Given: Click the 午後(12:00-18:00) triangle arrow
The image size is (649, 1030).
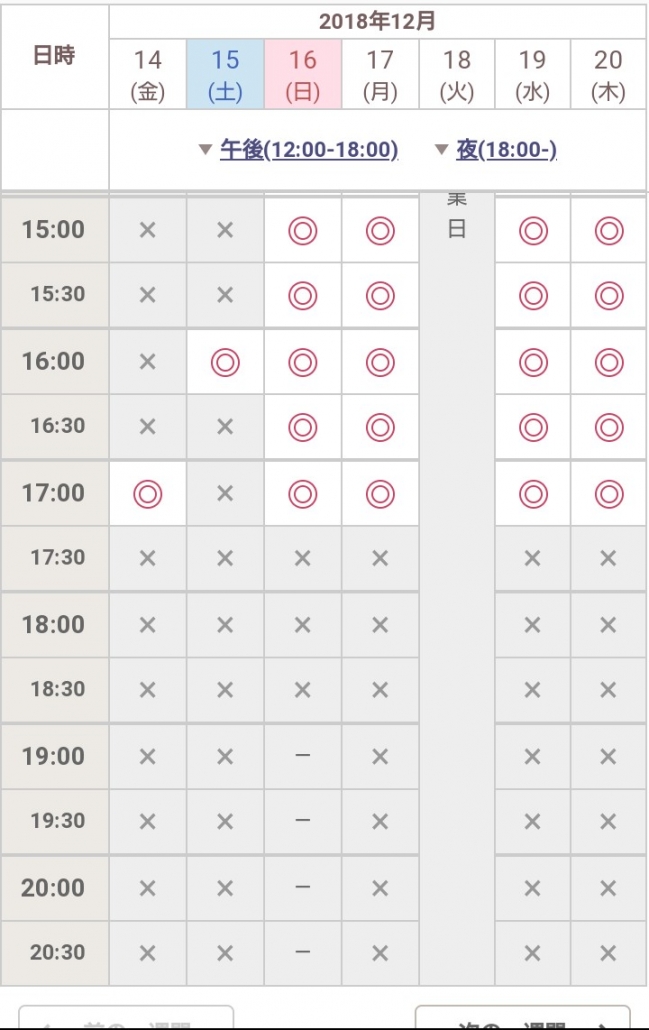Looking at the screenshot, I should [206, 150].
